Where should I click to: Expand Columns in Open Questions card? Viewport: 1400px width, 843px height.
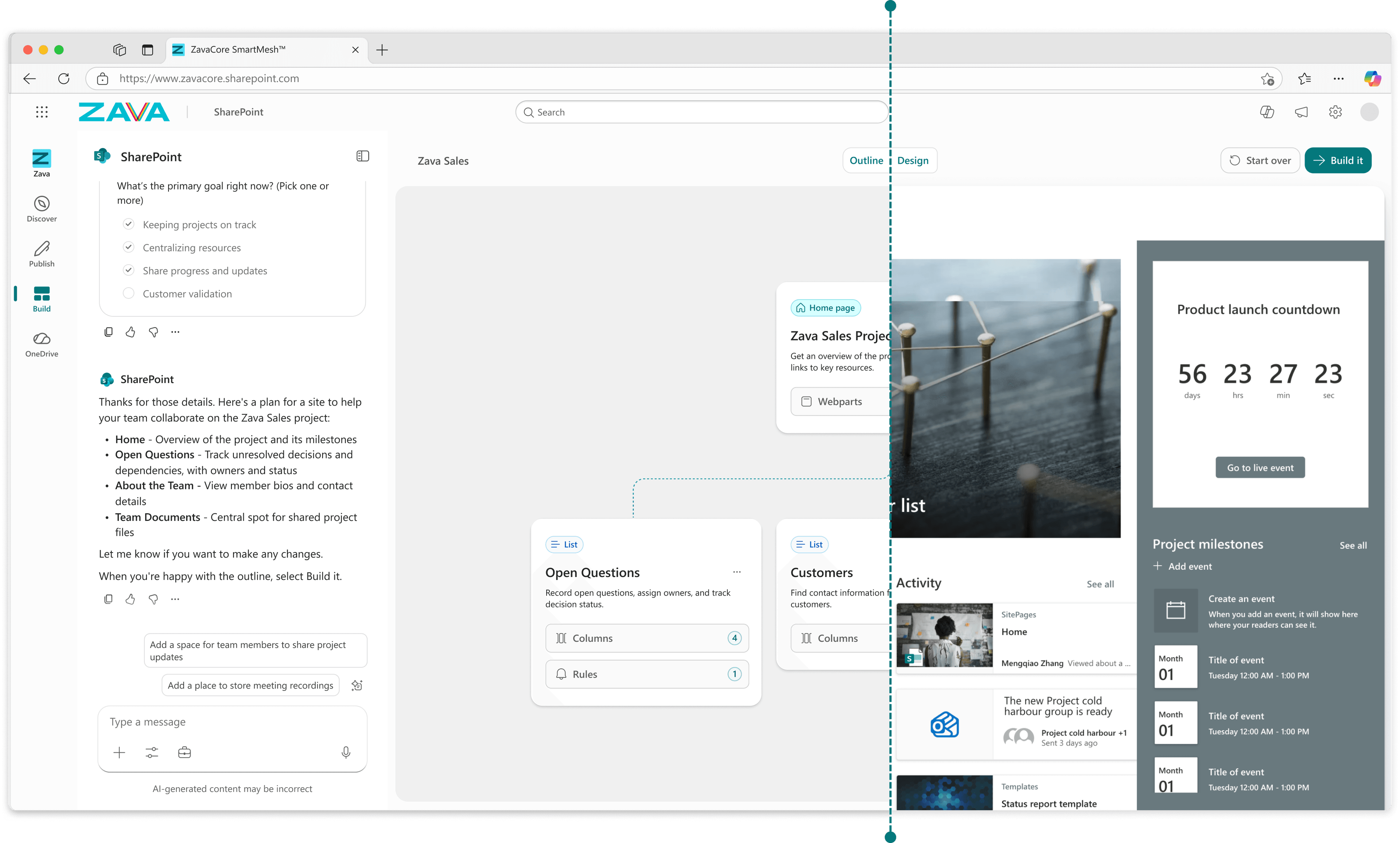coord(647,638)
